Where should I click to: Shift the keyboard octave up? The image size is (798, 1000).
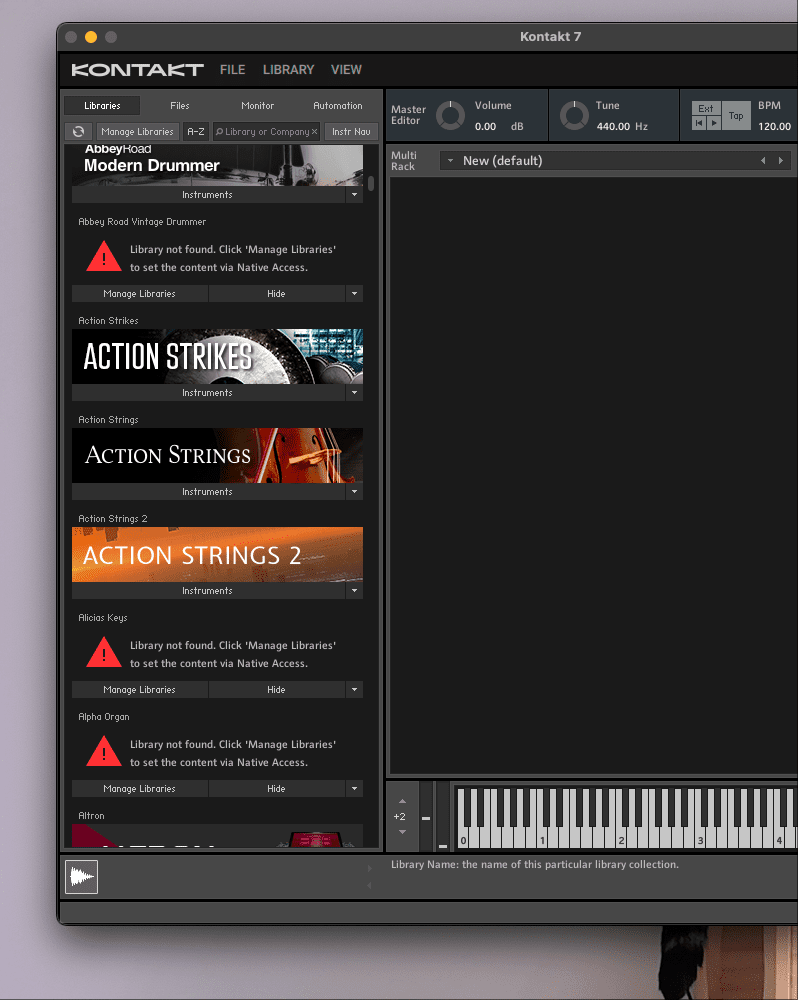tap(402, 801)
